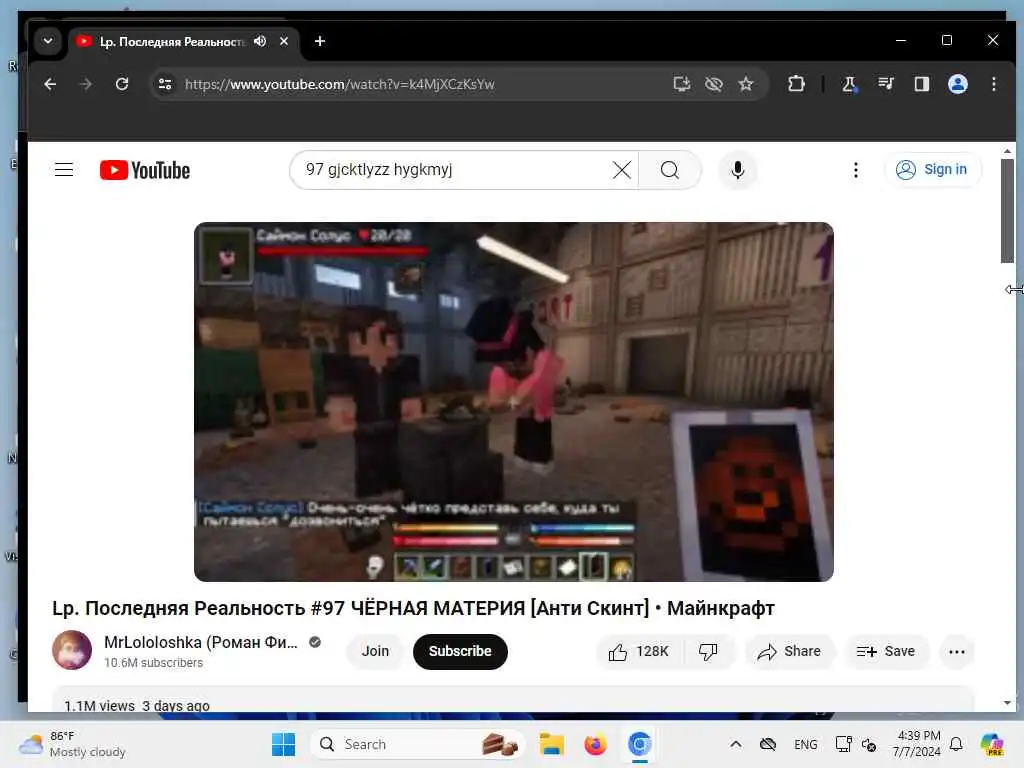Viewport: 1024px width, 768px height.
Task: Toggle the browser side panel
Action: coord(921,84)
